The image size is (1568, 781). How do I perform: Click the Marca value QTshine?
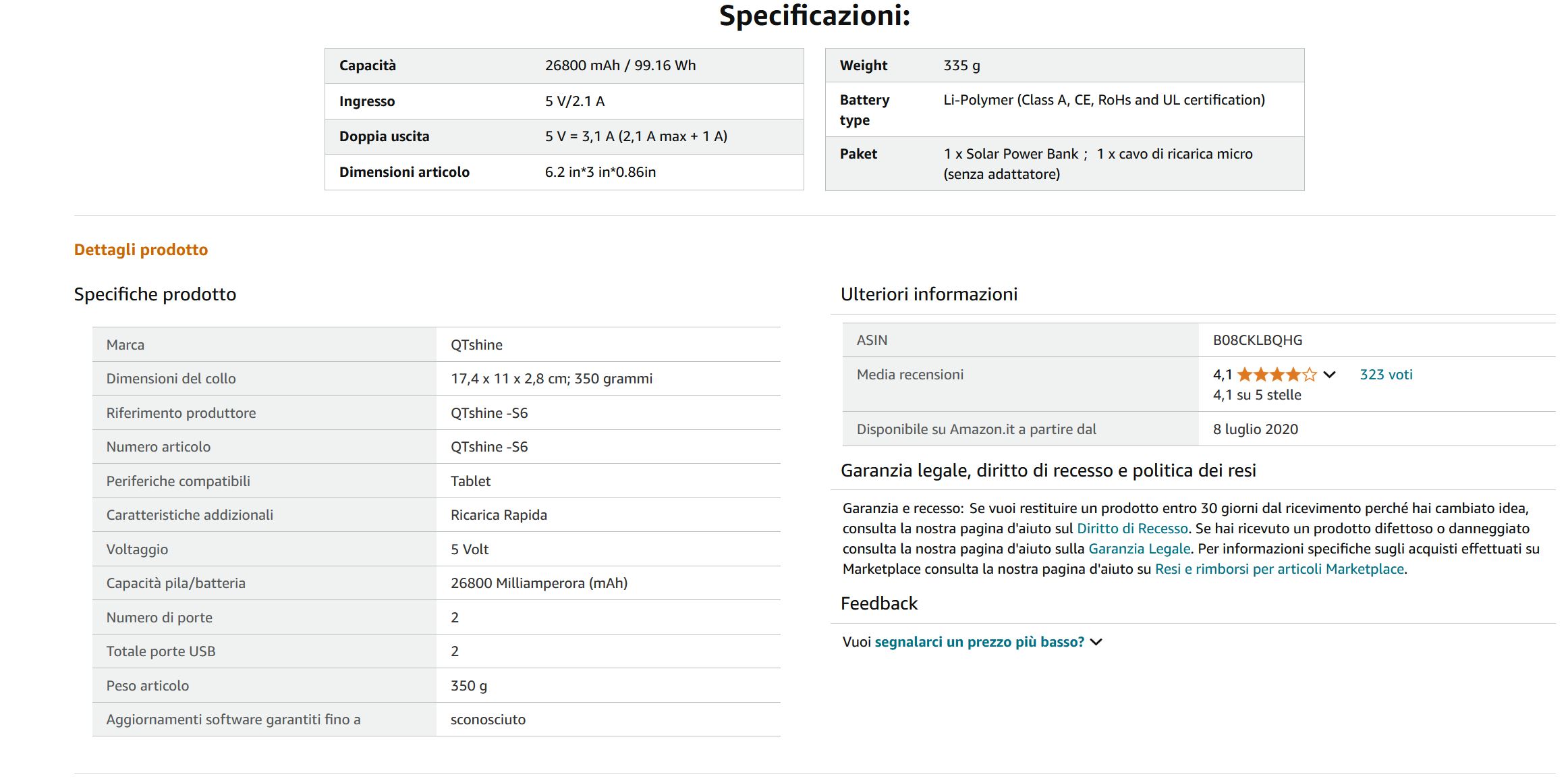(x=476, y=345)
